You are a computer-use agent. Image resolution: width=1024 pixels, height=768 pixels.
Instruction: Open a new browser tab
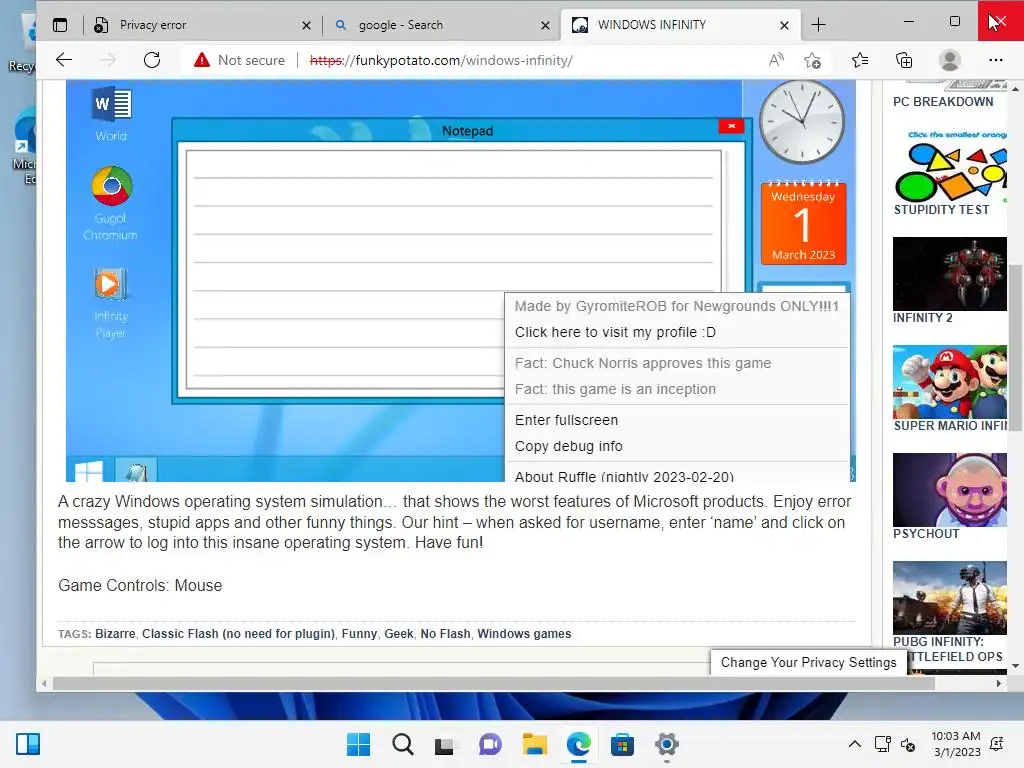(818, 25)
